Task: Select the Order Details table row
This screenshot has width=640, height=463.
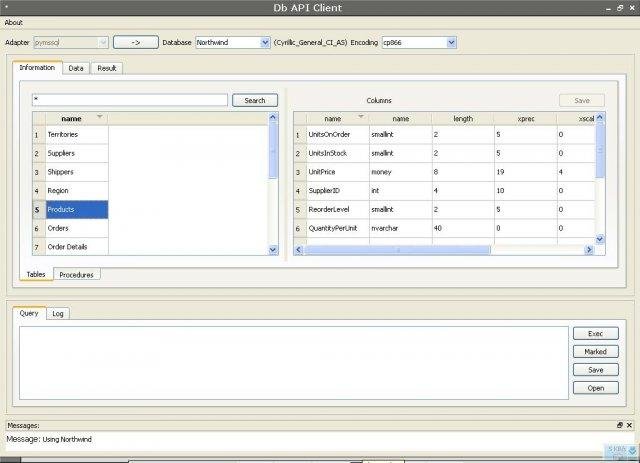Action: (77, 247)
